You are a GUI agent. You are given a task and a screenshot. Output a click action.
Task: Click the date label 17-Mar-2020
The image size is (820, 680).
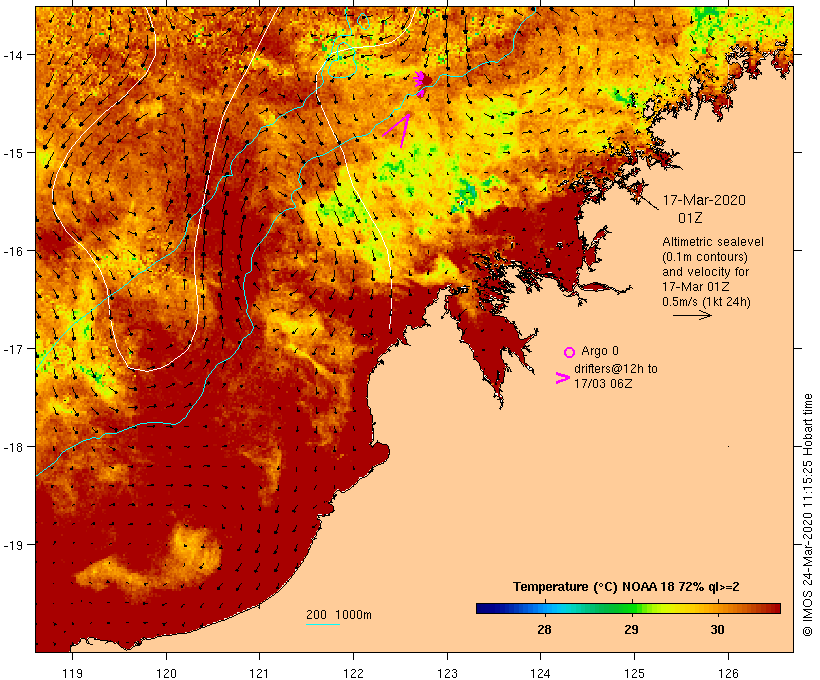coord(704,200)
